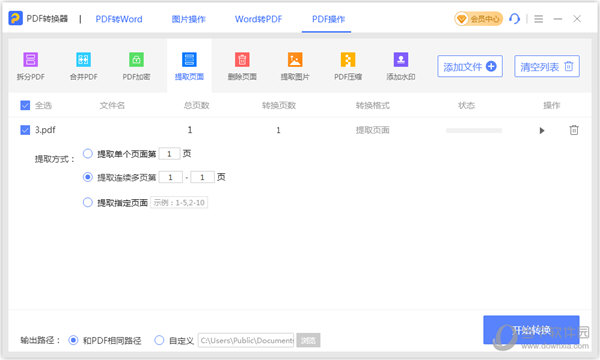This screenshot has height=360, width=600.
Task: Select 自定义 custom output path option
Action: point(159,340)
